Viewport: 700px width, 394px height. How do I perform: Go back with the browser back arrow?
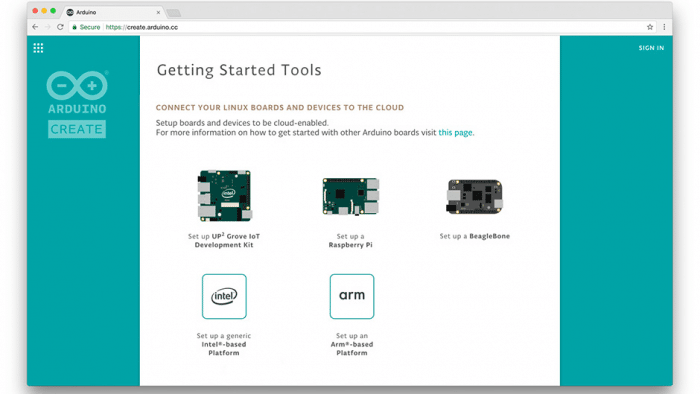point(35,27)
